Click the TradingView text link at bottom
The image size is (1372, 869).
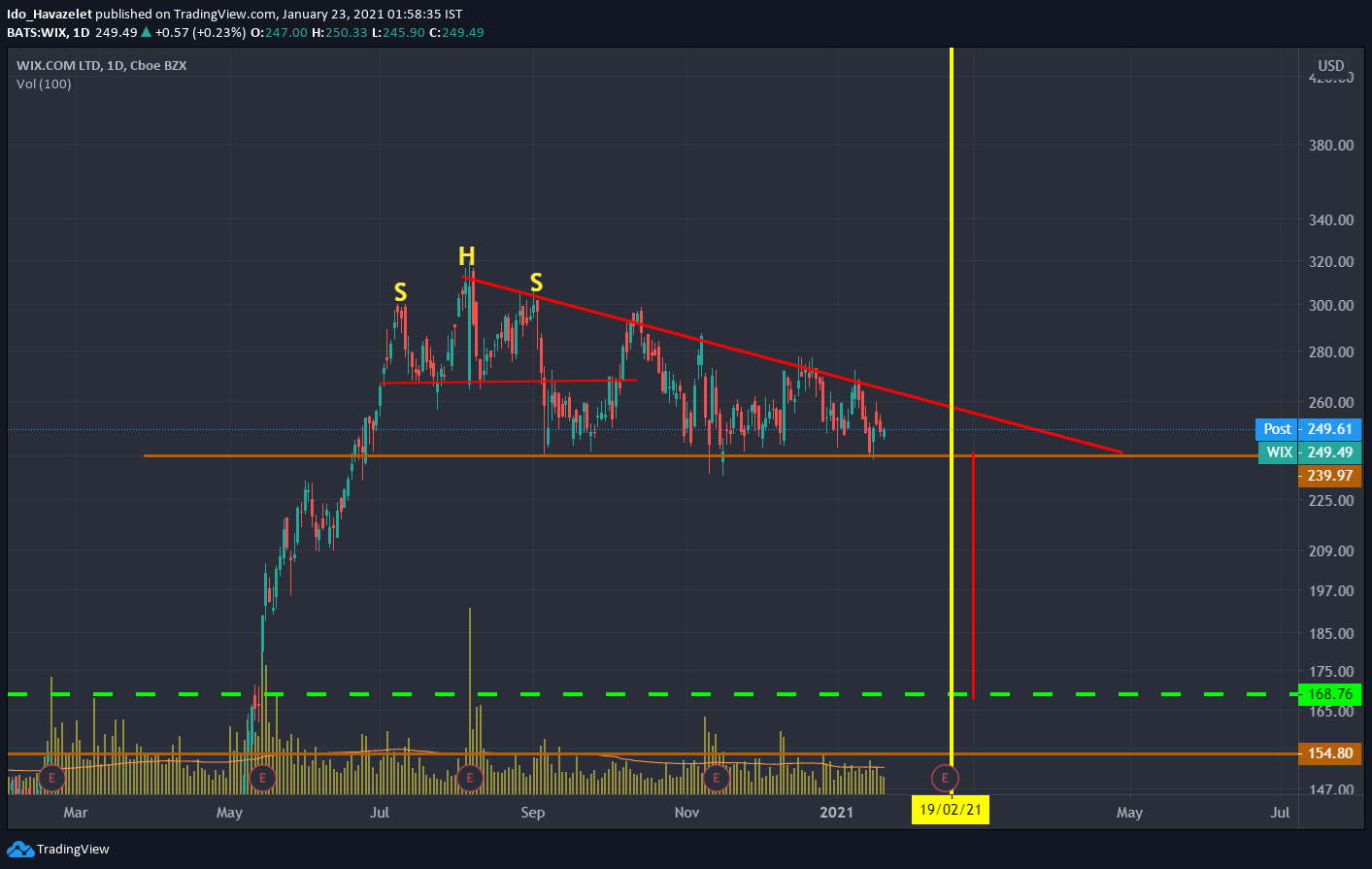click(73, 850)
